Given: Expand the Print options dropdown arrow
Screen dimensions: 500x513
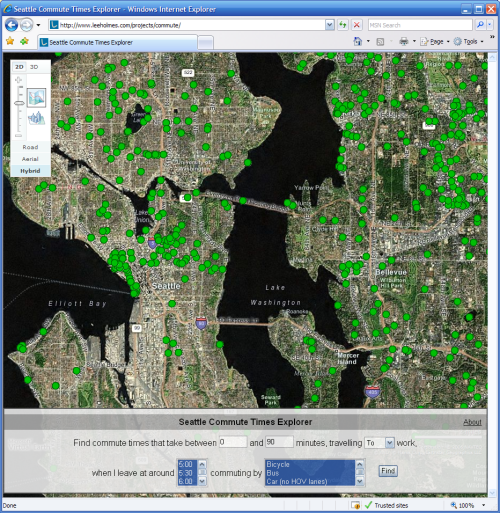Looking at the screenshot, I should click(414, 41).
